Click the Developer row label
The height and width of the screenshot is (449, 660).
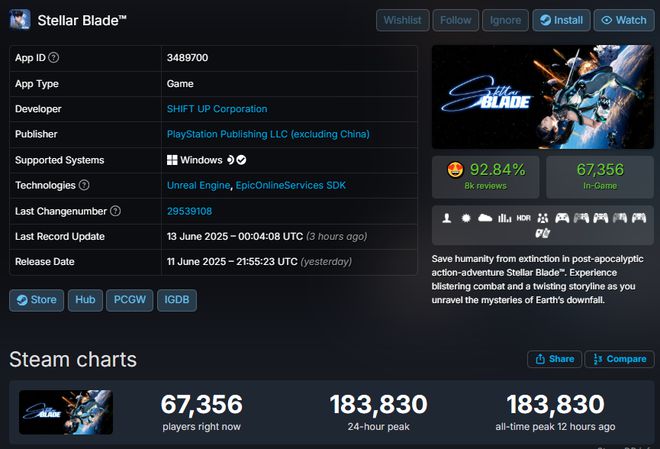[x=38, y=109]
